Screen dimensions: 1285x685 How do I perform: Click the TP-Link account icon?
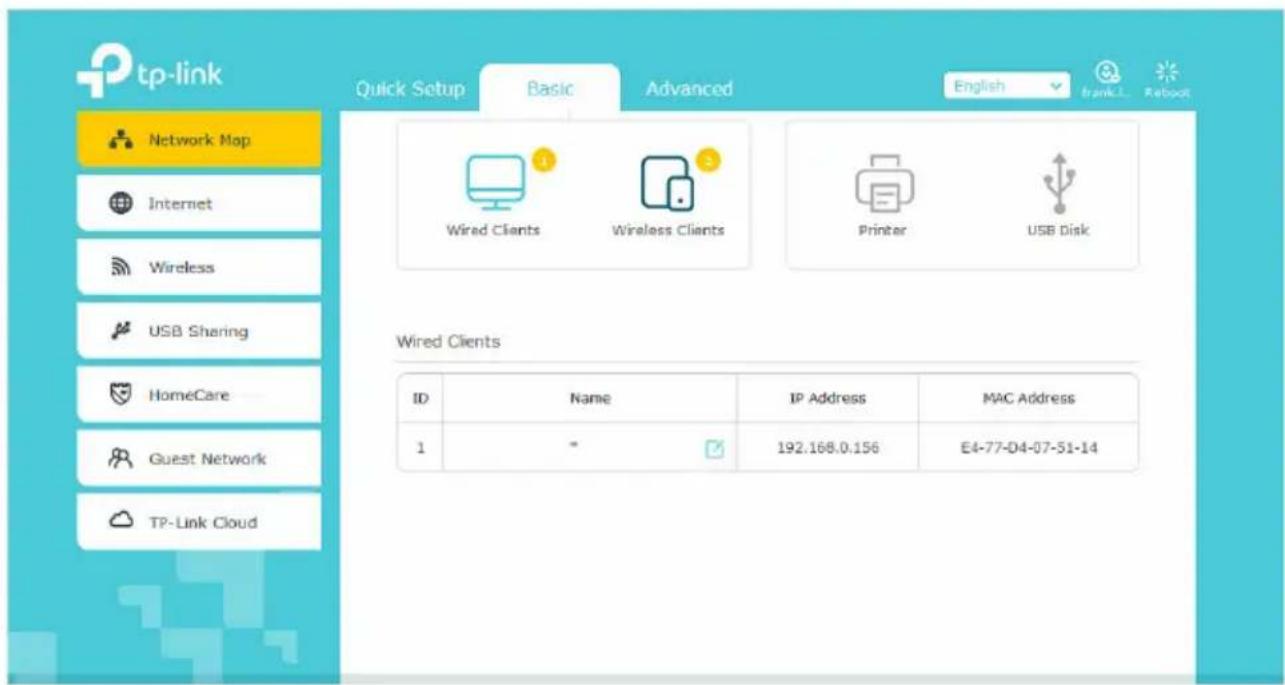pos(1106,72)
